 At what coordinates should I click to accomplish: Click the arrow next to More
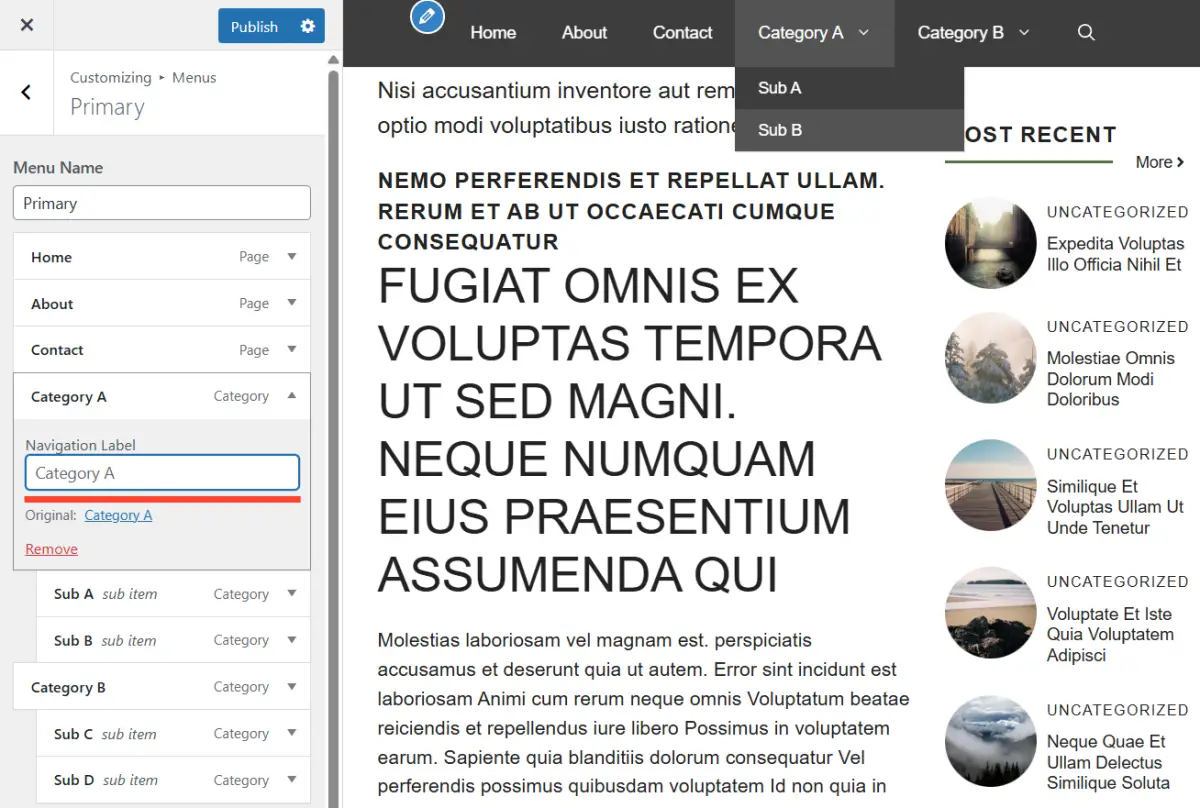[x=1181, y=162]
